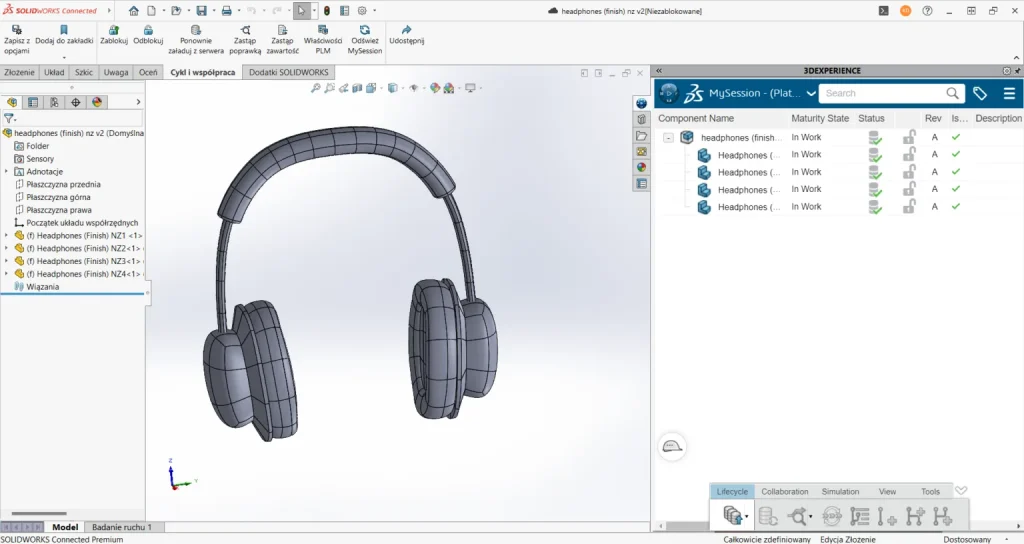Screen dimensions: 1024x544
Task: Click the feature tree horizontal scrollbar
Action: tap(39, 513)
